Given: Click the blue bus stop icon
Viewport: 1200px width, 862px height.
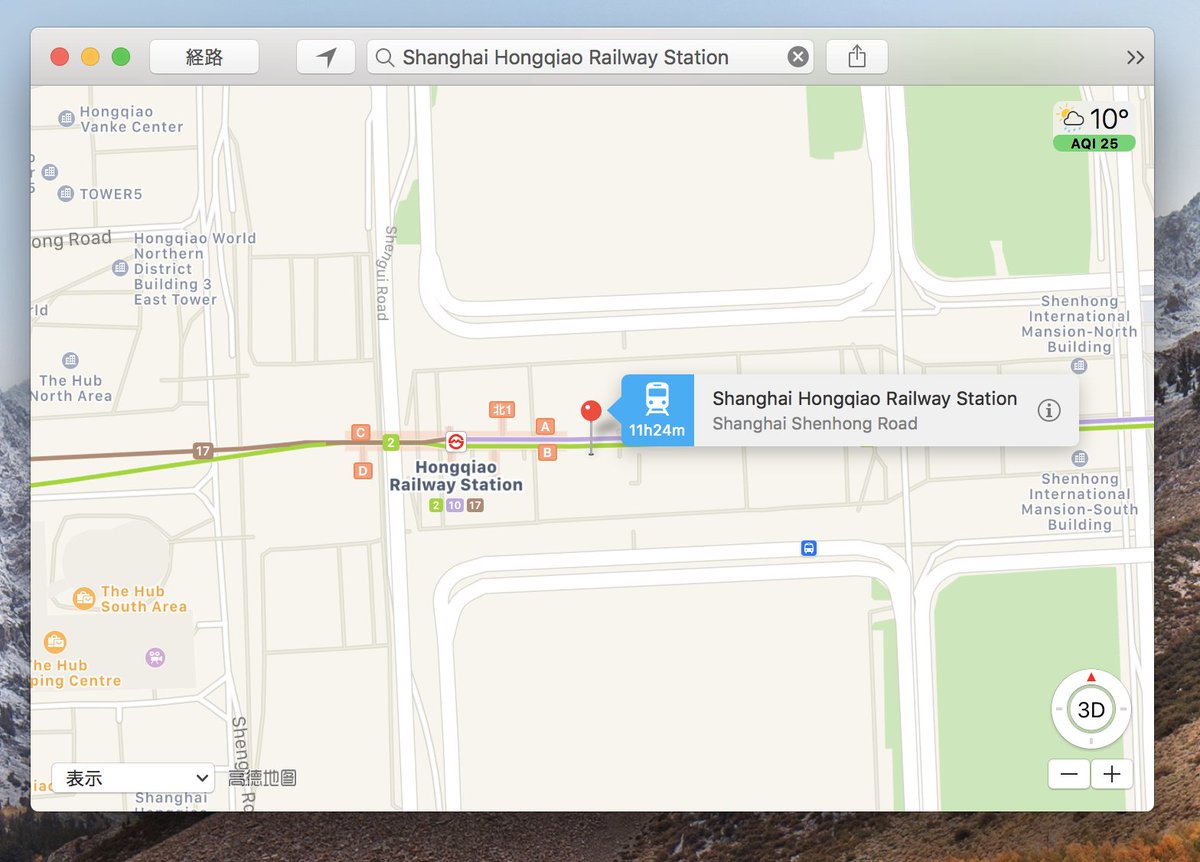Looking at the screenshot, I should point(808,548).
